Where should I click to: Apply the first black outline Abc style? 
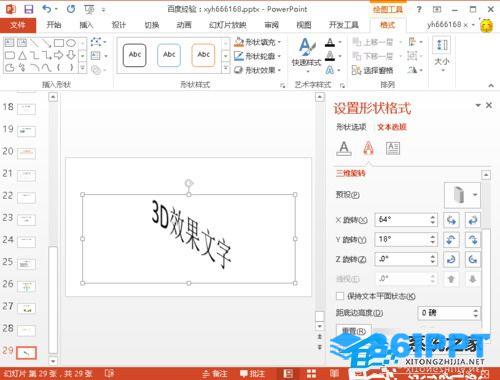135,55
